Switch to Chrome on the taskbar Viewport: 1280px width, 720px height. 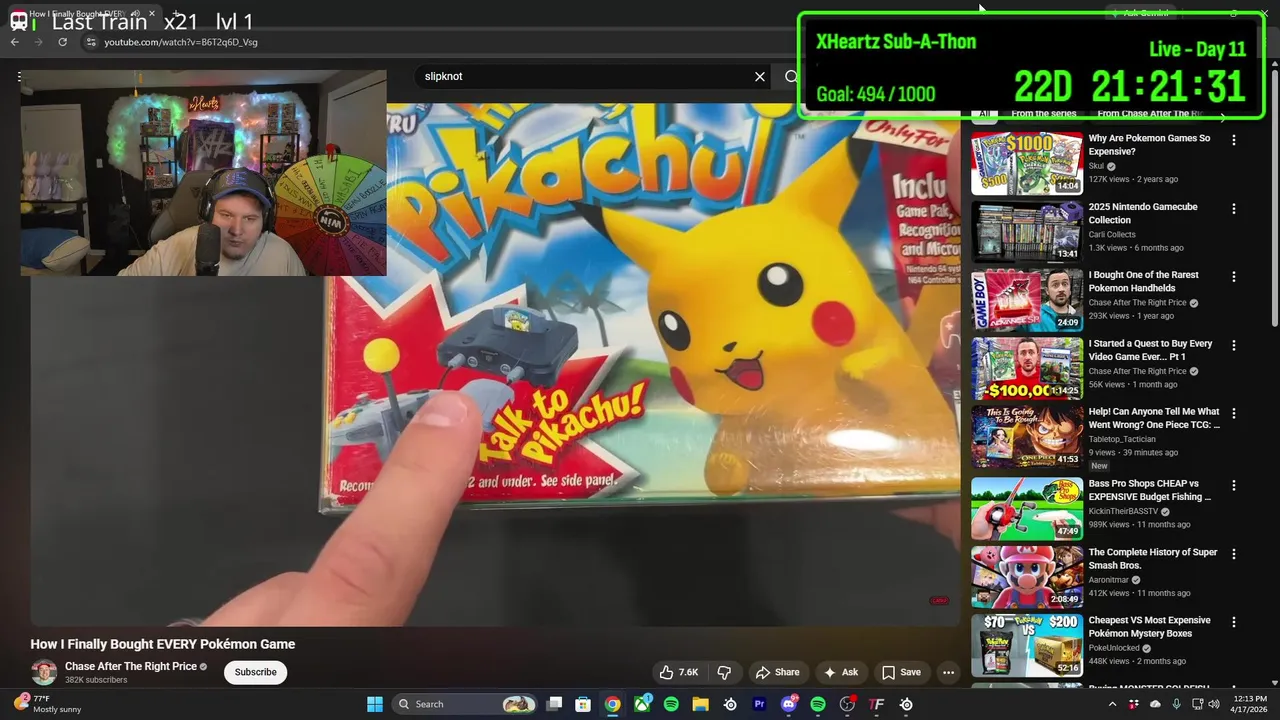point(612,704)
